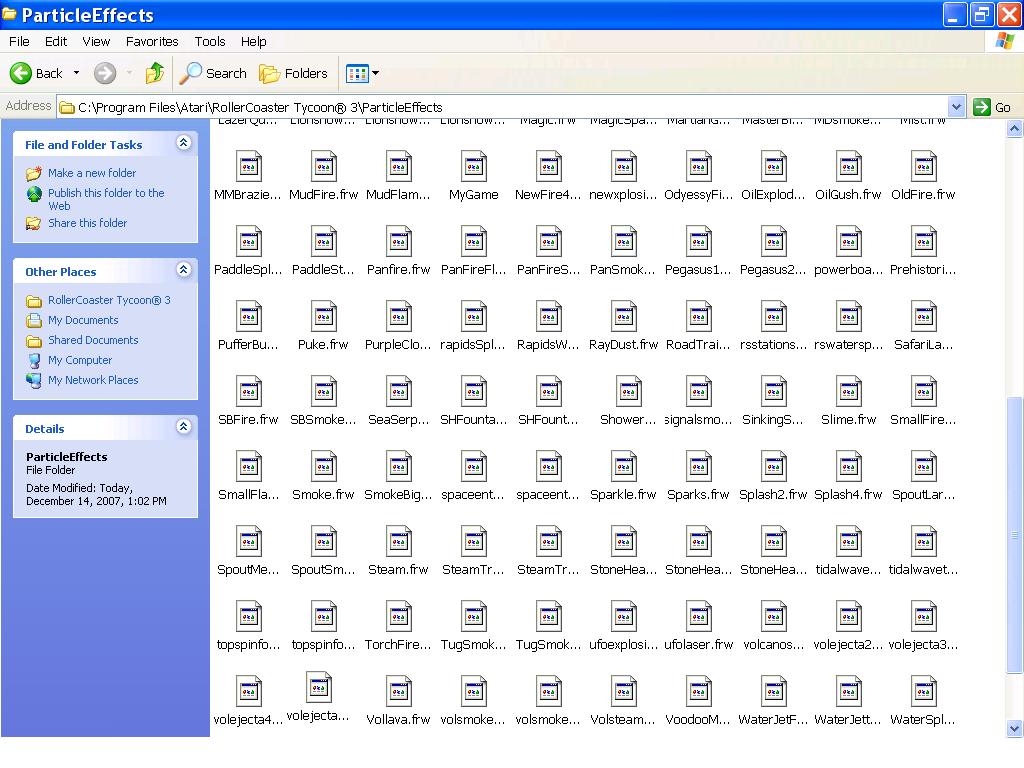This screenshot has height=768, width=1024.
Task: Click the Steam.frw file icon
Action: click(398, 542)
